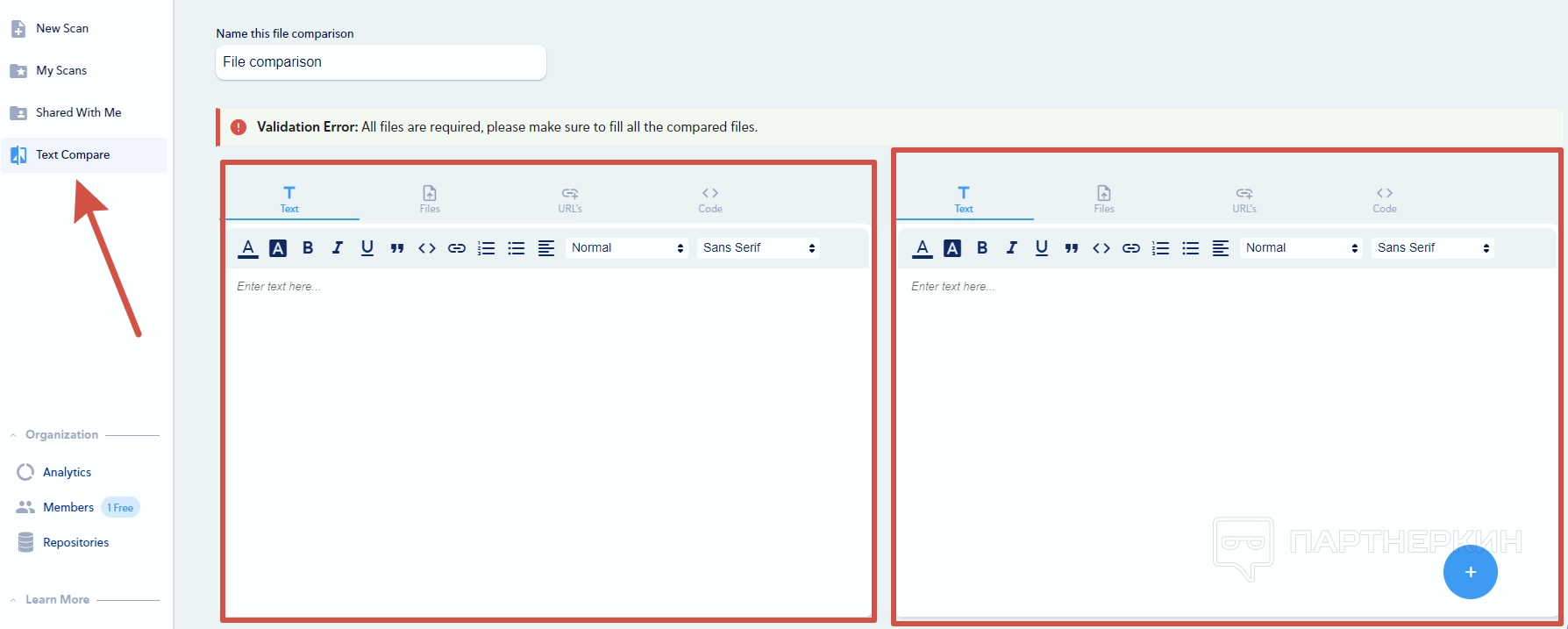Open Members page

55,507
